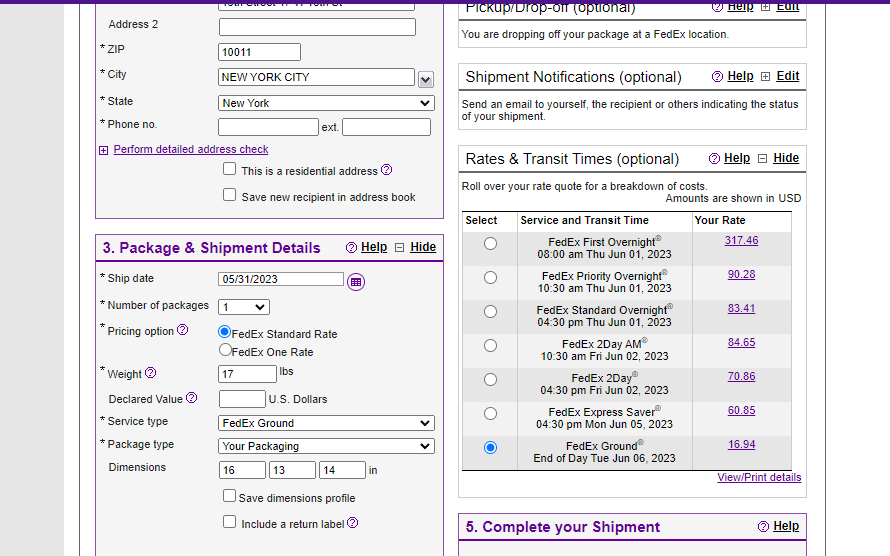This screenshot has height=556, width=890.
Task: Click the Ship date field 05/31/2023
Action: [x=281, y=279]
